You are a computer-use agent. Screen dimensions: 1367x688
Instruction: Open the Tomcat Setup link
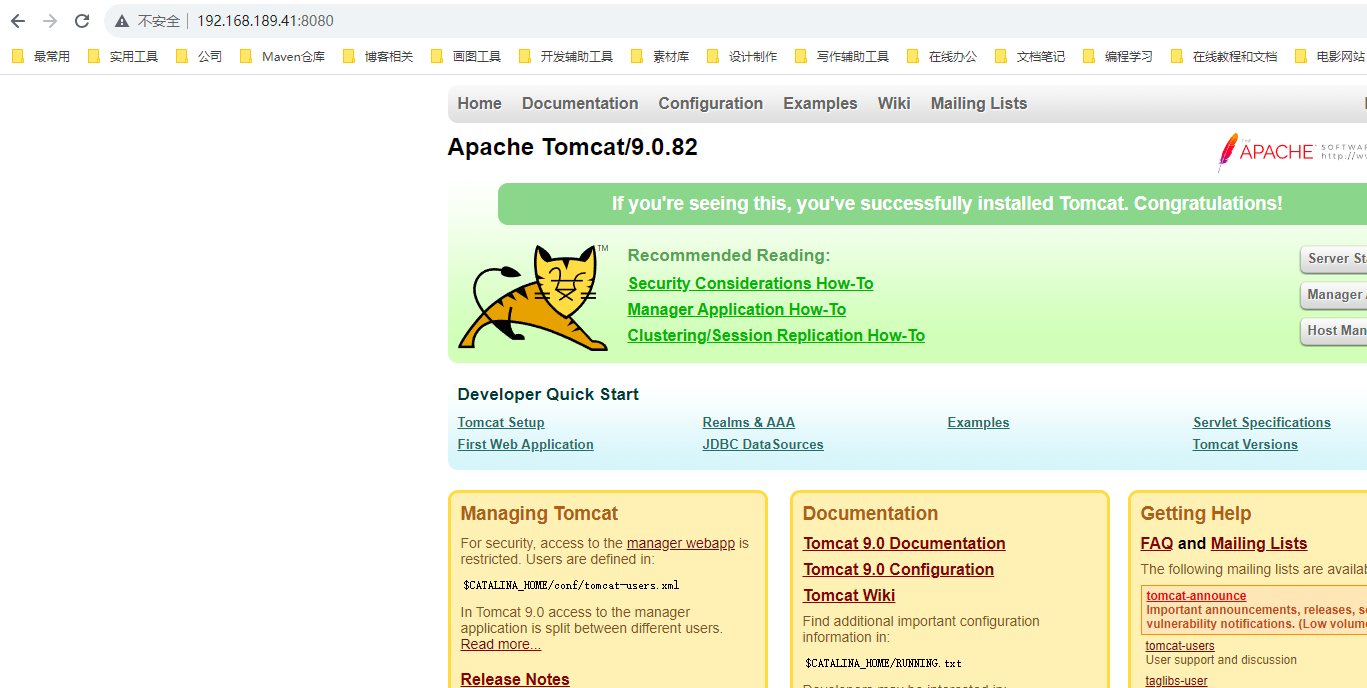click(x=501, y=422)
